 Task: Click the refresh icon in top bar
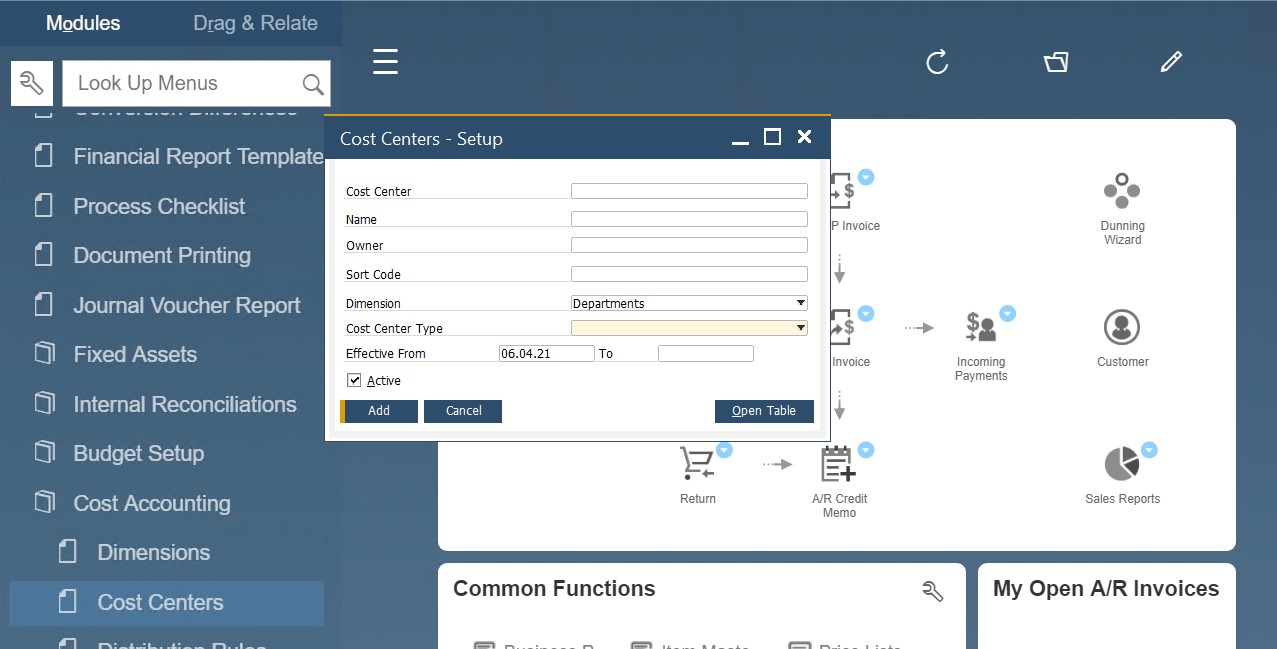point(937,62)
